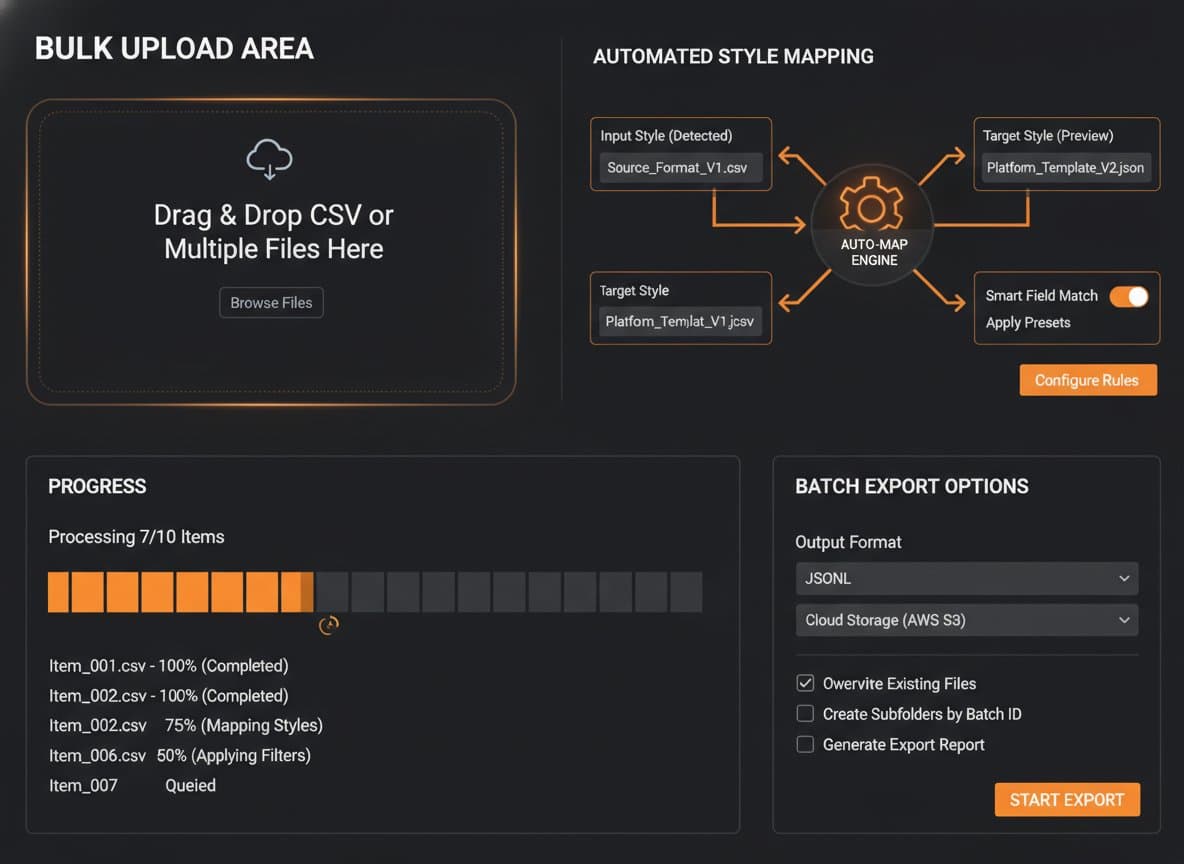This screenshot has height=864, width=1184.
Task: Select the Platform_Template_V2.json field
Action: [x=1065, y=168]
